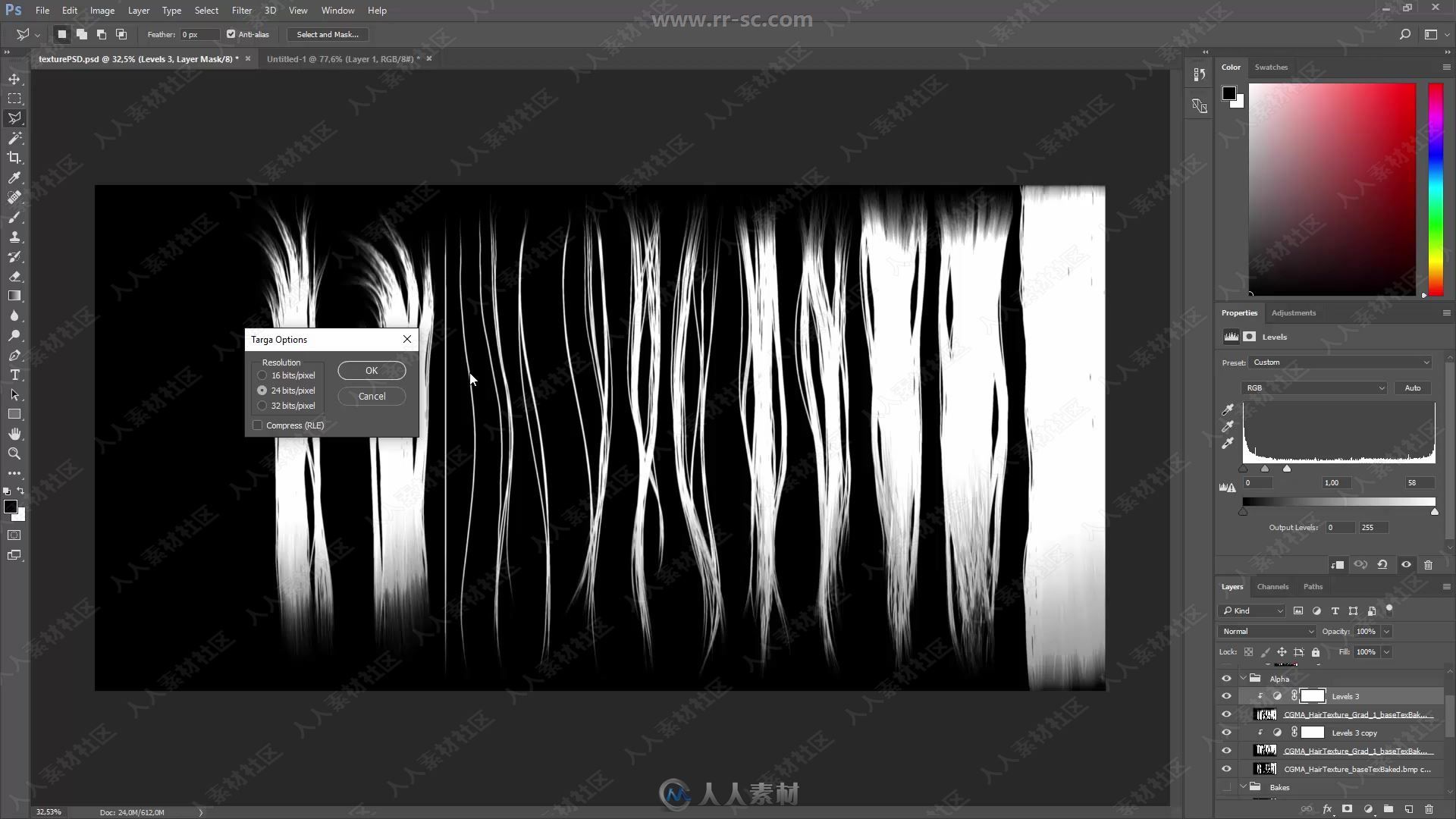This screenshot has width=1456, height=819.
Task: Select the Rectangular Marquee tool
Action: [14, 98]
